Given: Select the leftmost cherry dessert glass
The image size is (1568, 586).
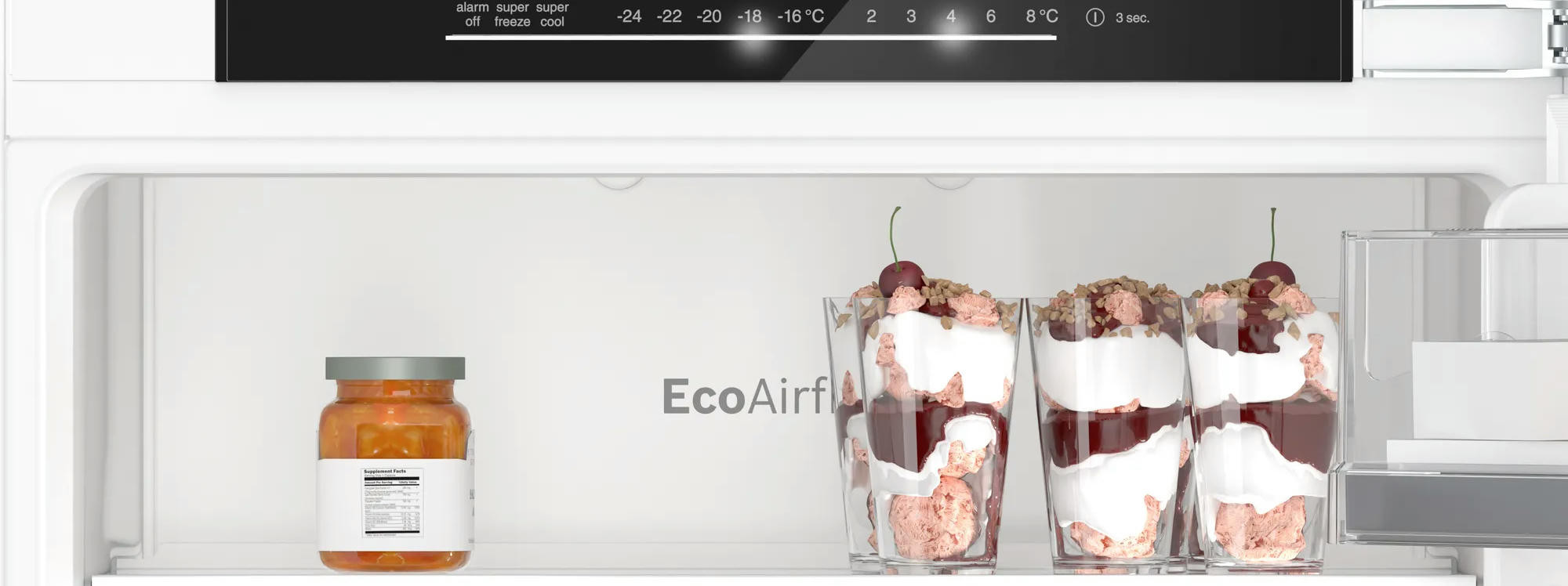Looking at the screenshot, I should (x=925, y=431).
